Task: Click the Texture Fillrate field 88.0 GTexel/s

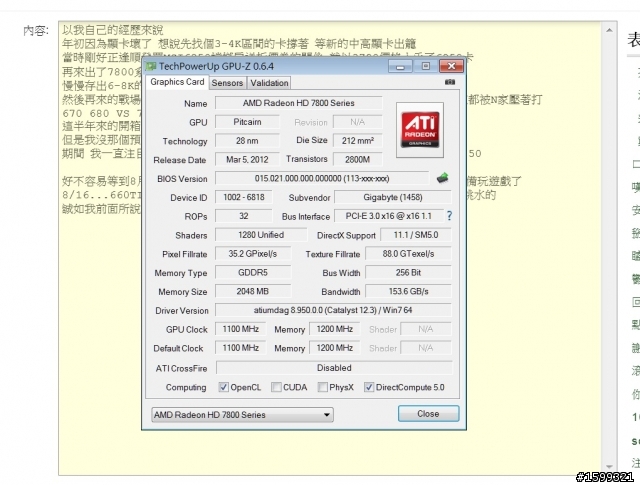Action: tap(408, 254)
